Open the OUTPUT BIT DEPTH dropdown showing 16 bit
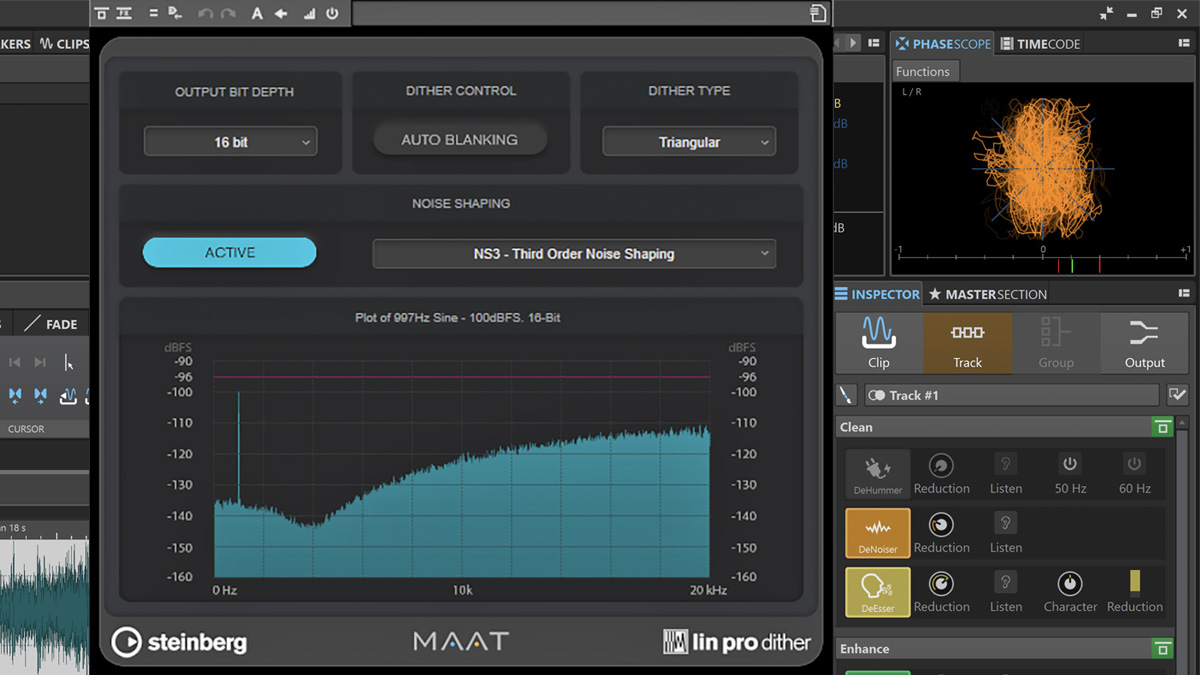This screenshot has width=1200, height=675. click(x=229, y=141)
